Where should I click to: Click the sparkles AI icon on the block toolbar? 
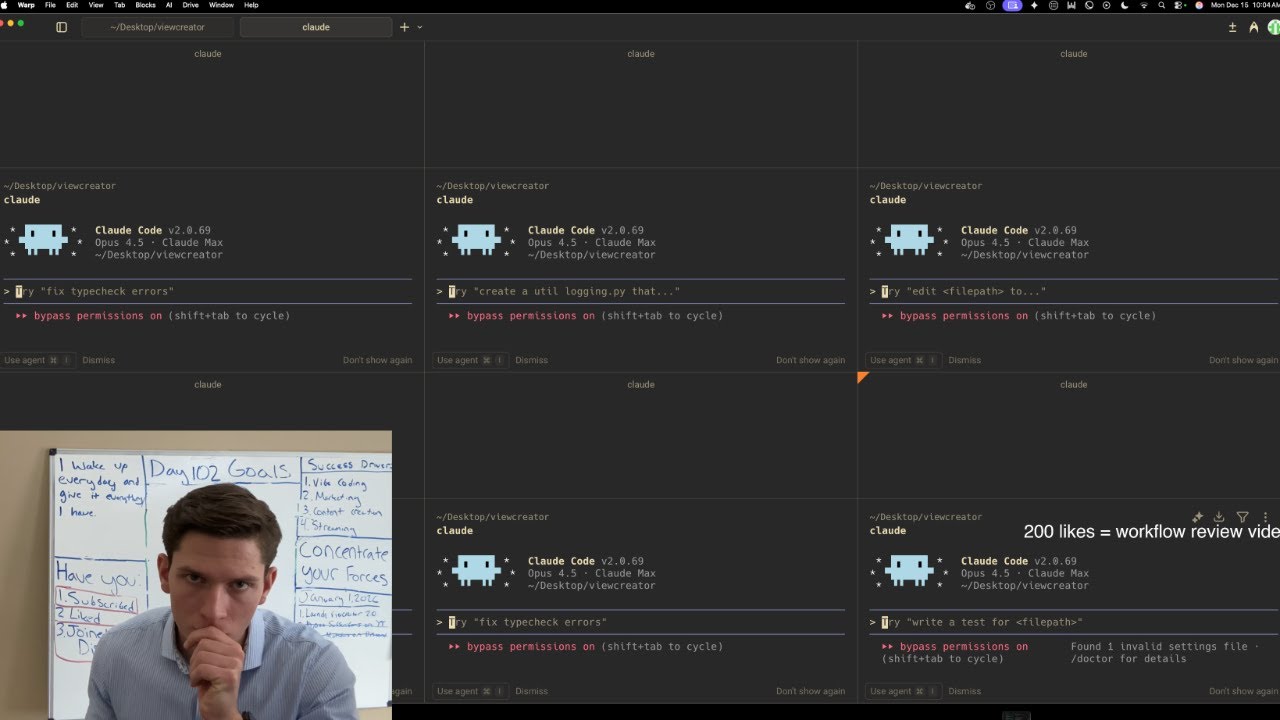point(1197,517)
